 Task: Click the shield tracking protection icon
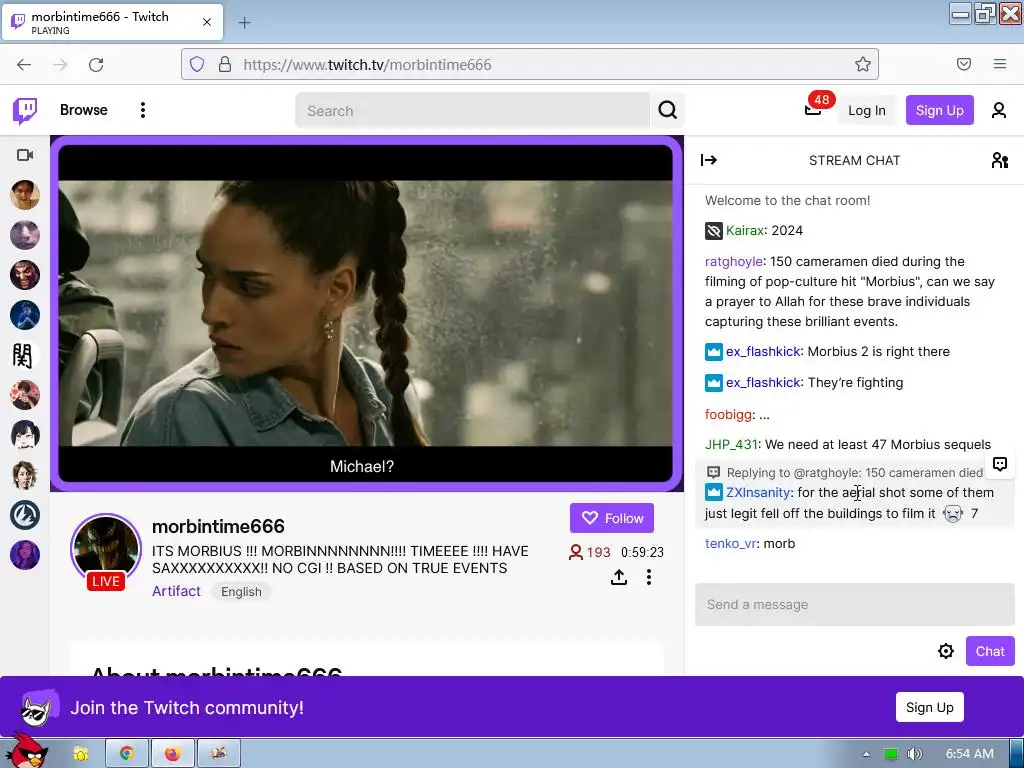click(197, 64)
